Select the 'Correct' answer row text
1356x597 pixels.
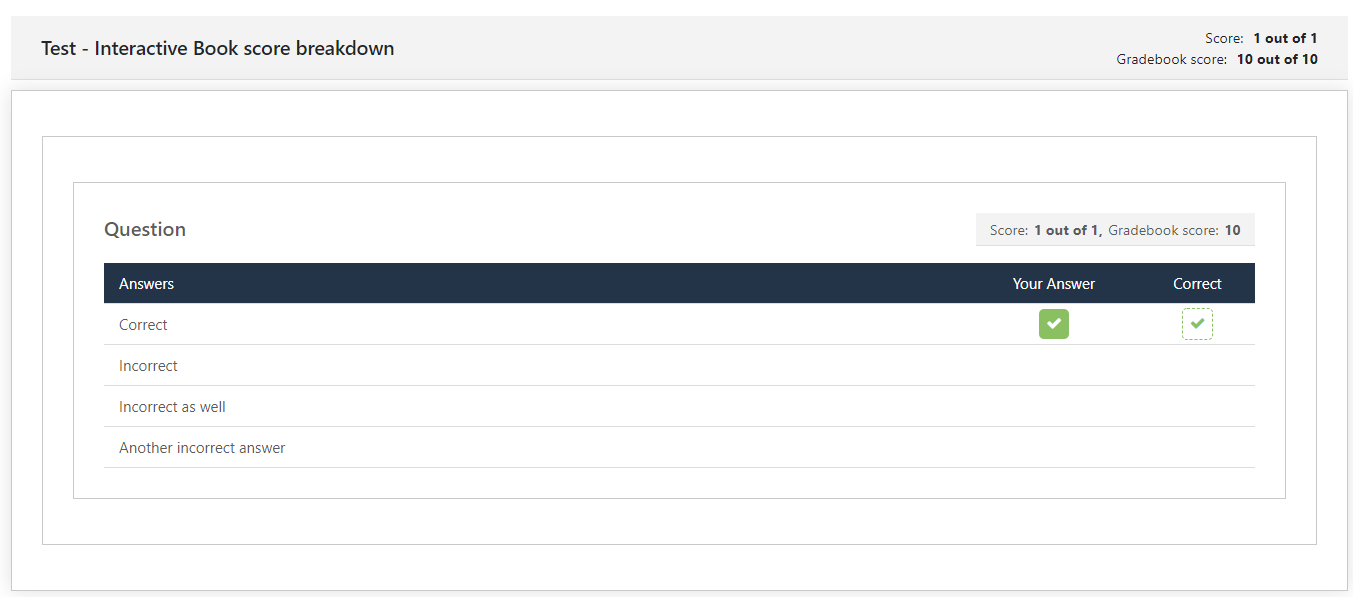tap(143, 325)
